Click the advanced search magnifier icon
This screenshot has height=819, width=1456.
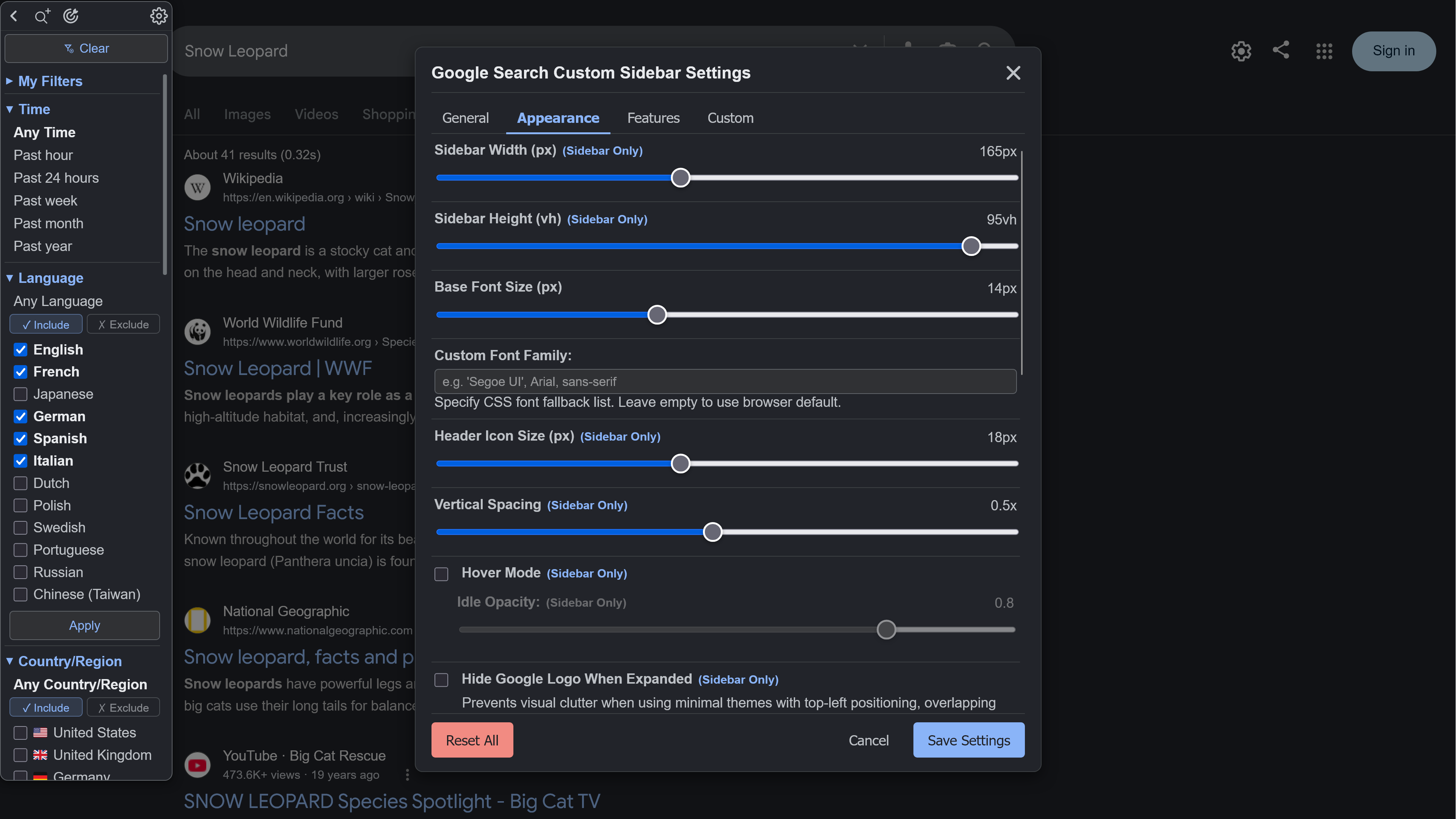42,16
